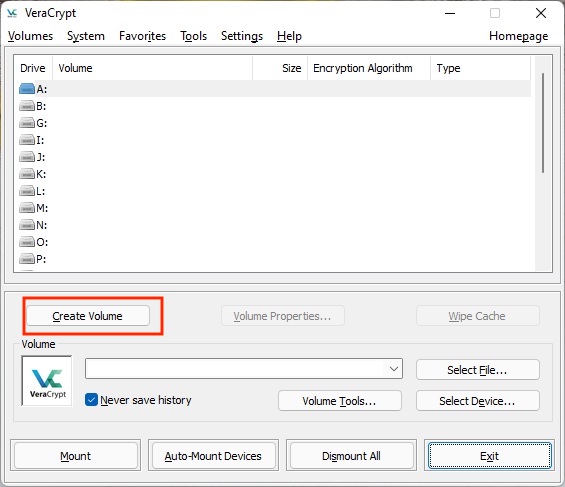The height and width of the screenshot is (487, 565).
Task: Click Select File button
Action: tap(478, 370)
